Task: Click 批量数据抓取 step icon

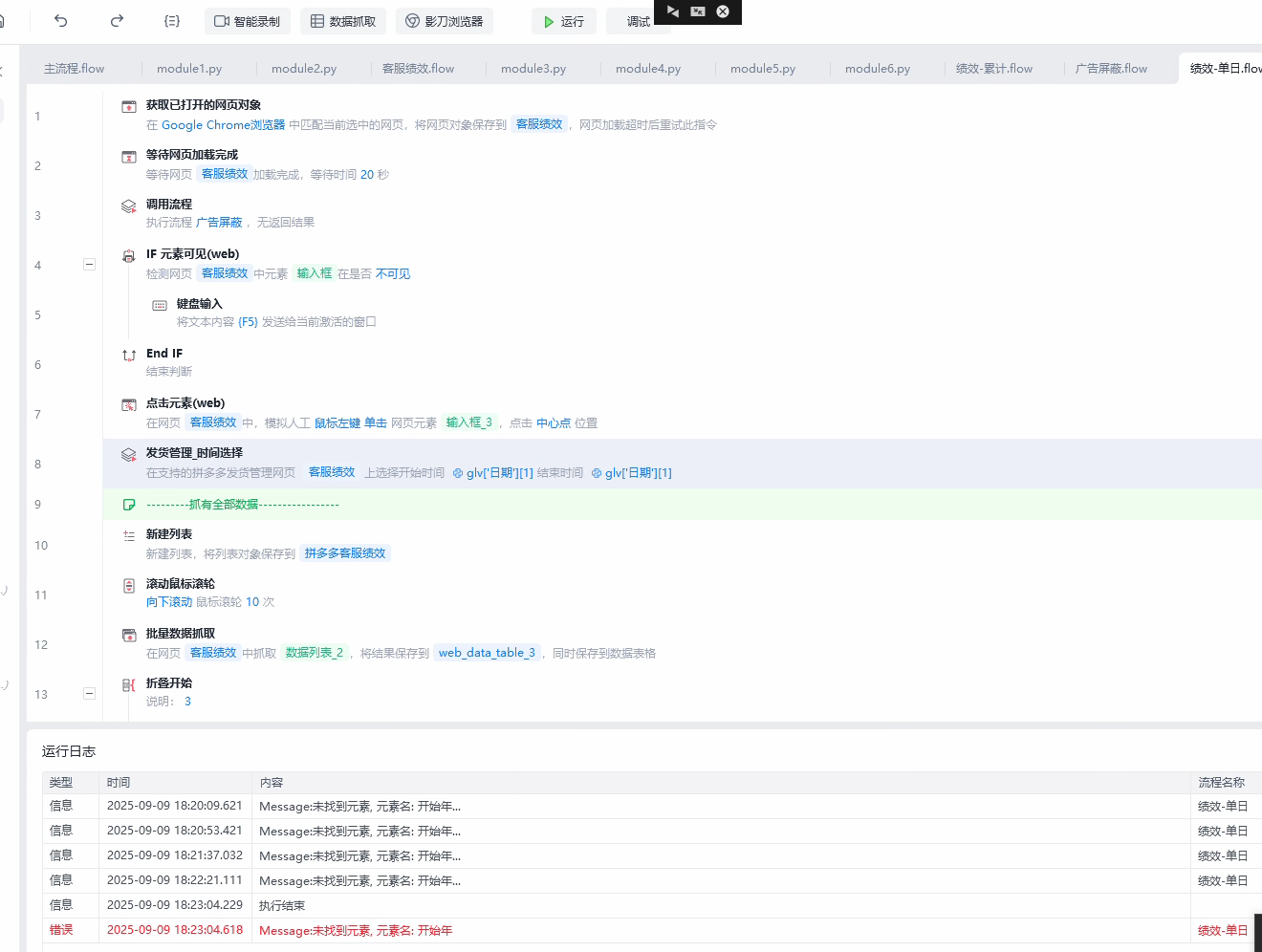Action: [129, 636]
